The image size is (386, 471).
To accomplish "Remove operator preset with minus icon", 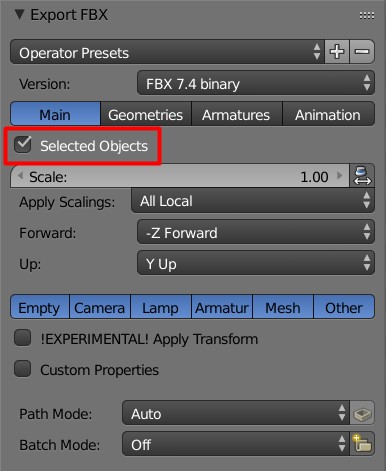I will coord(362,52).
